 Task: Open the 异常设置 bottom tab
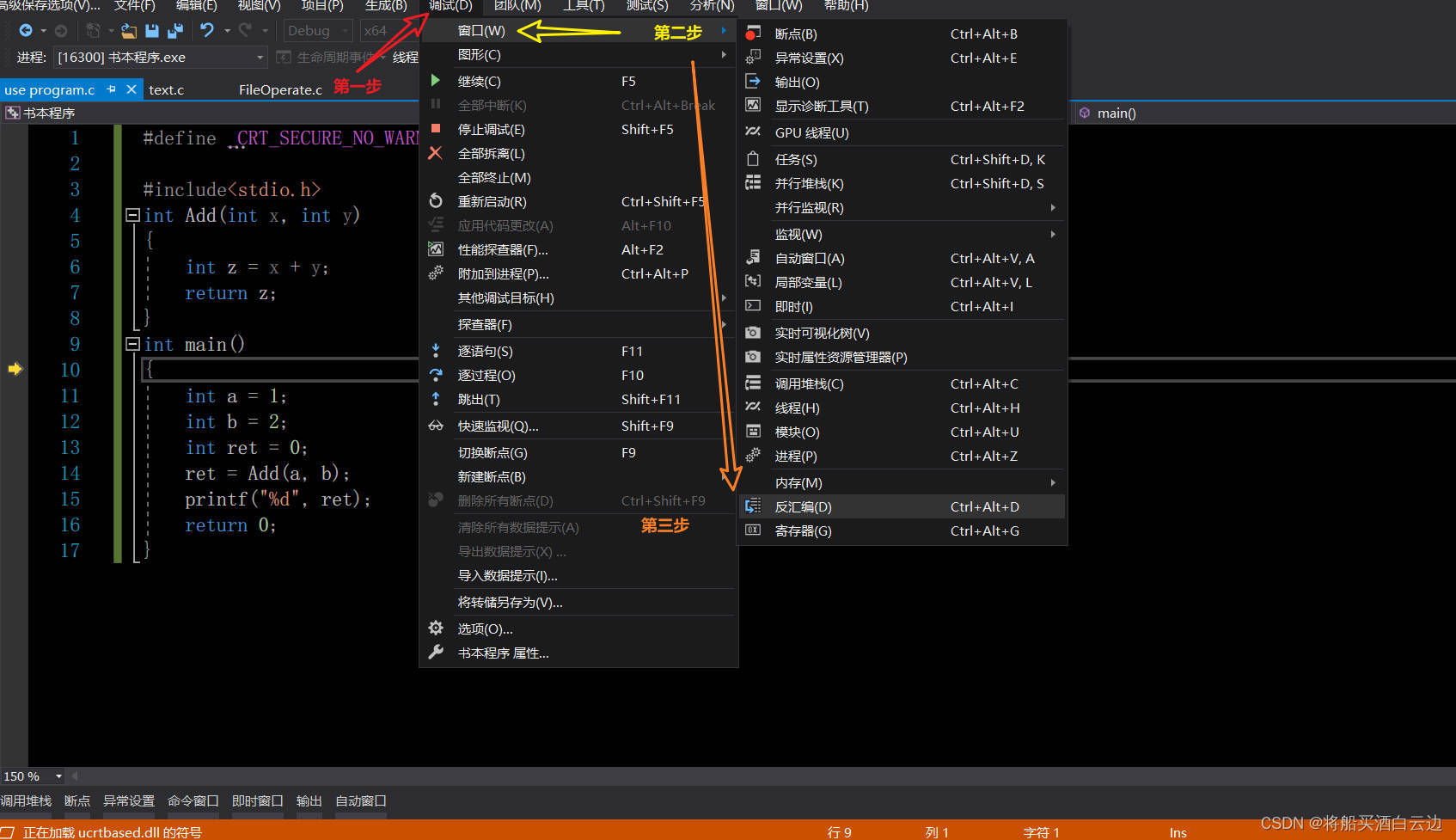coord(129,800)
